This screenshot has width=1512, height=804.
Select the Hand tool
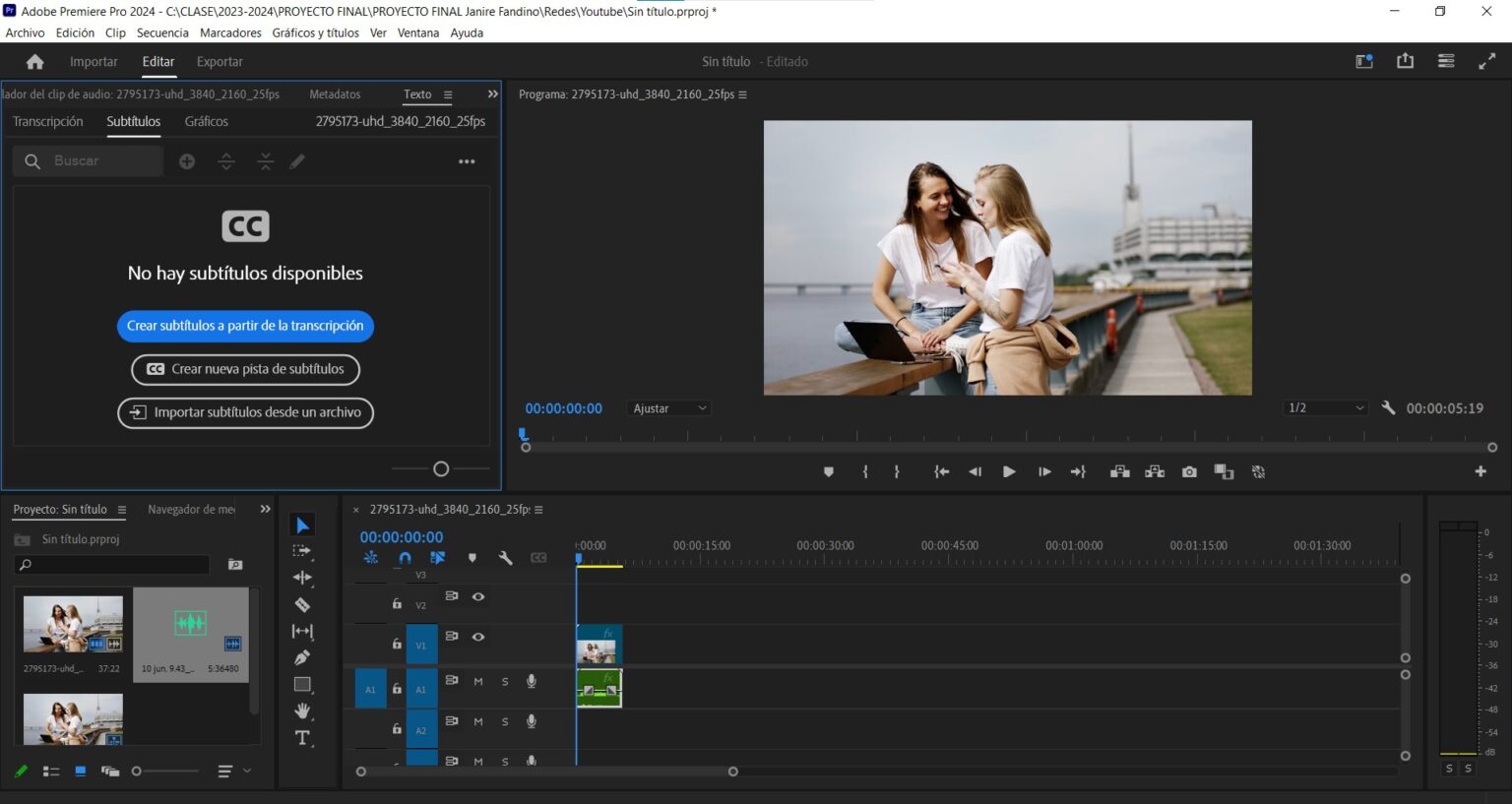click(x=302, y=711)
